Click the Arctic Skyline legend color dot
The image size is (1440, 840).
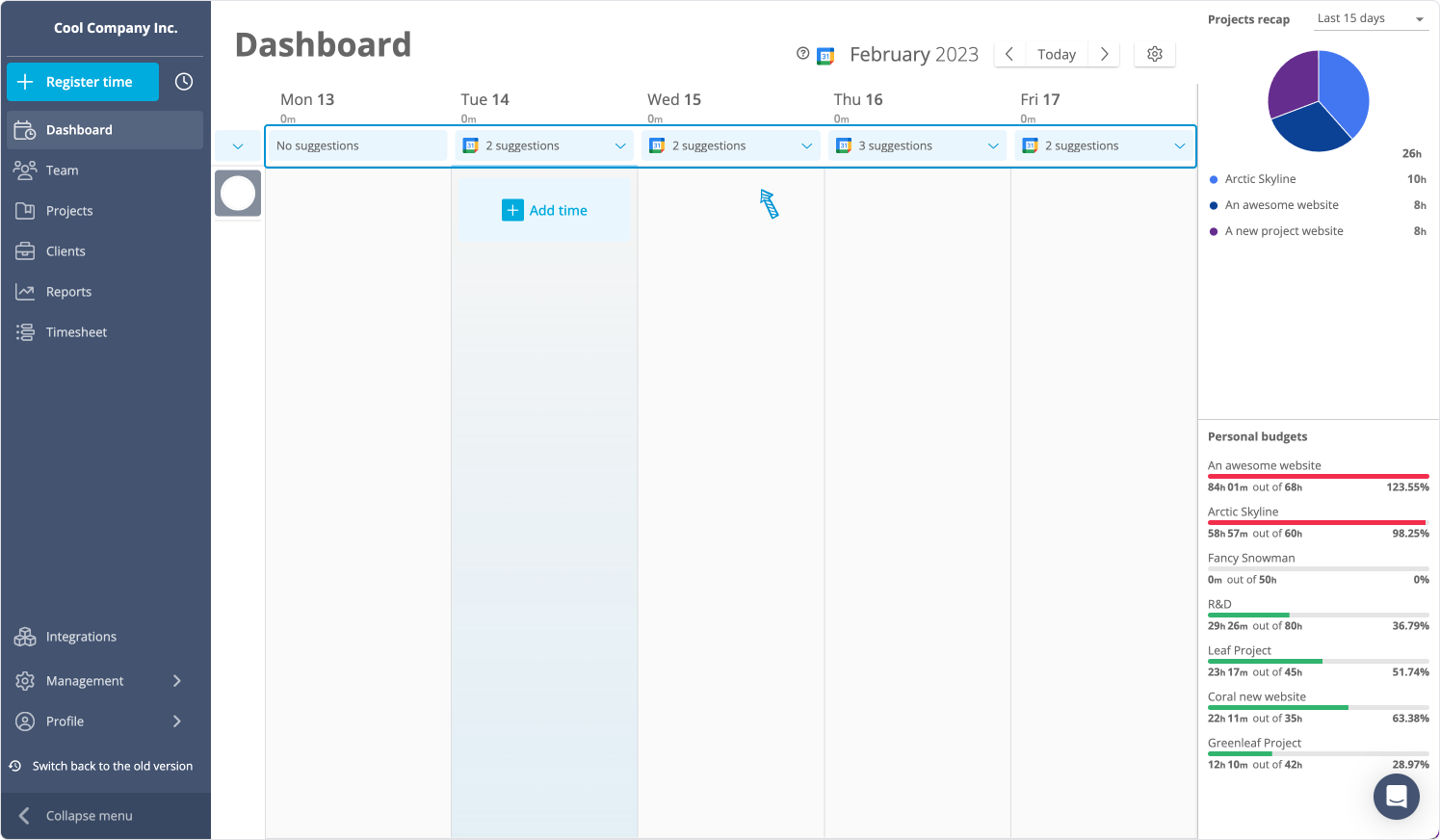click(1214, 179)
